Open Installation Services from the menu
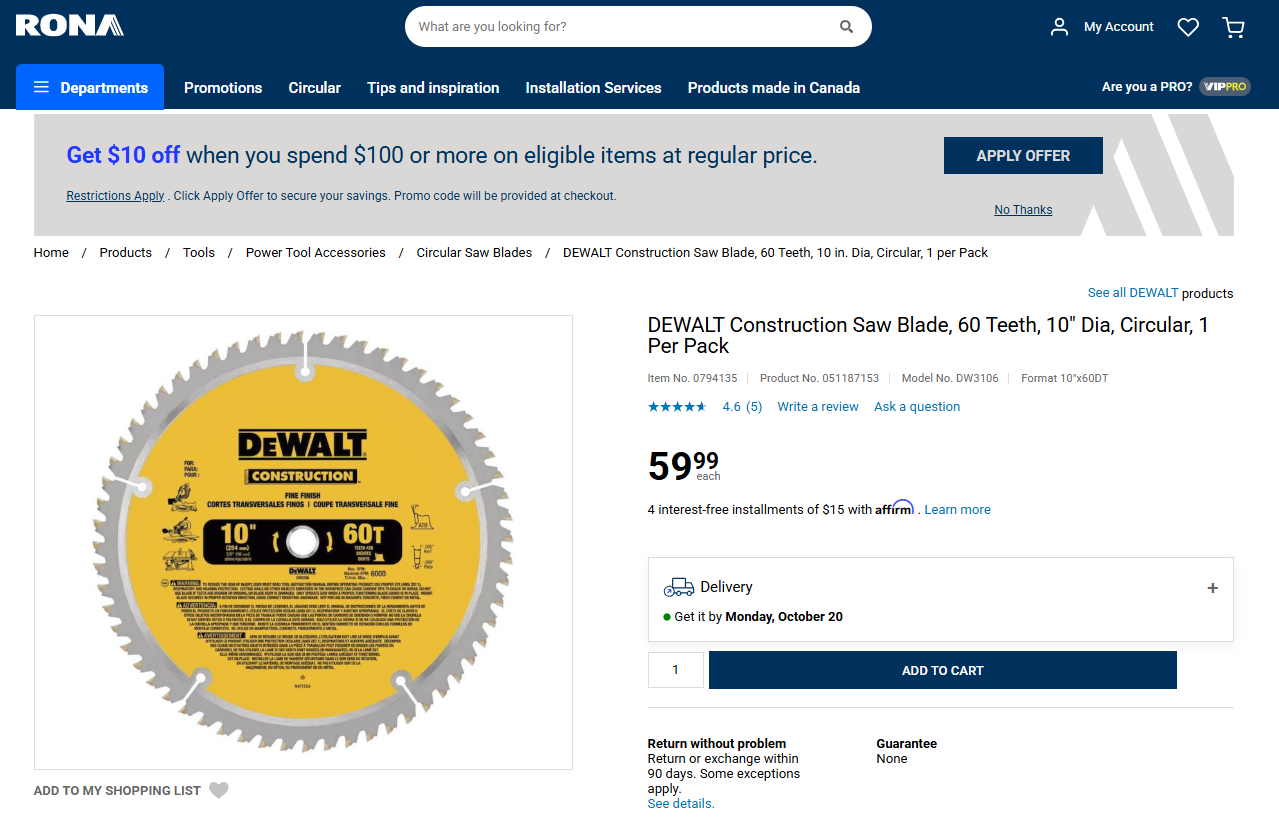Viewport: 1279px width, 838px height. click(593, 87)
